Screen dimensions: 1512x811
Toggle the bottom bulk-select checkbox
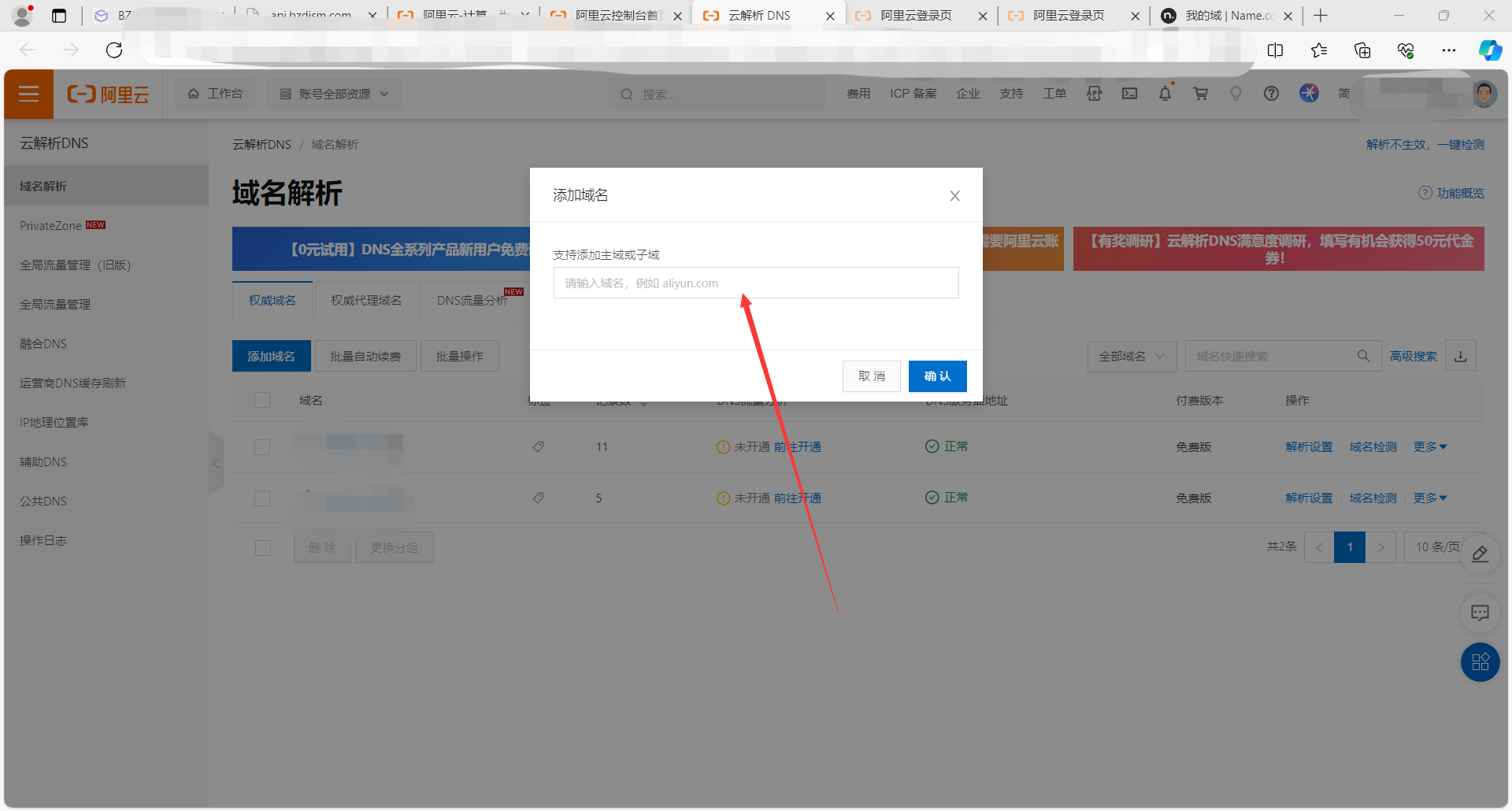[x=262, y=548]
